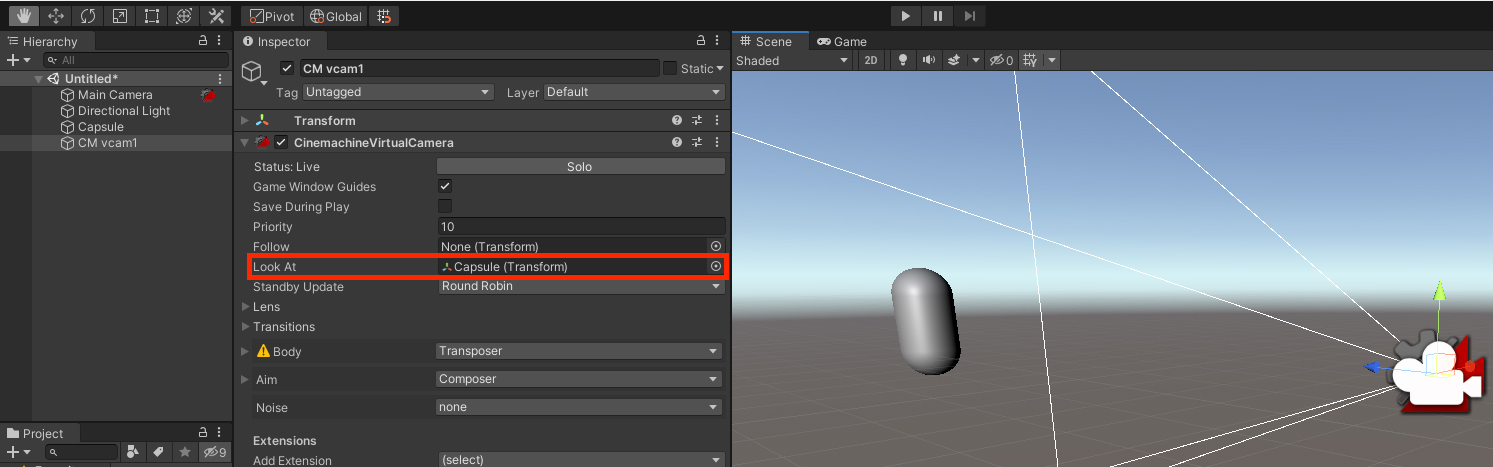Select the Scale tool
The image size is (1493, 467).
click(x=120, y=16)
